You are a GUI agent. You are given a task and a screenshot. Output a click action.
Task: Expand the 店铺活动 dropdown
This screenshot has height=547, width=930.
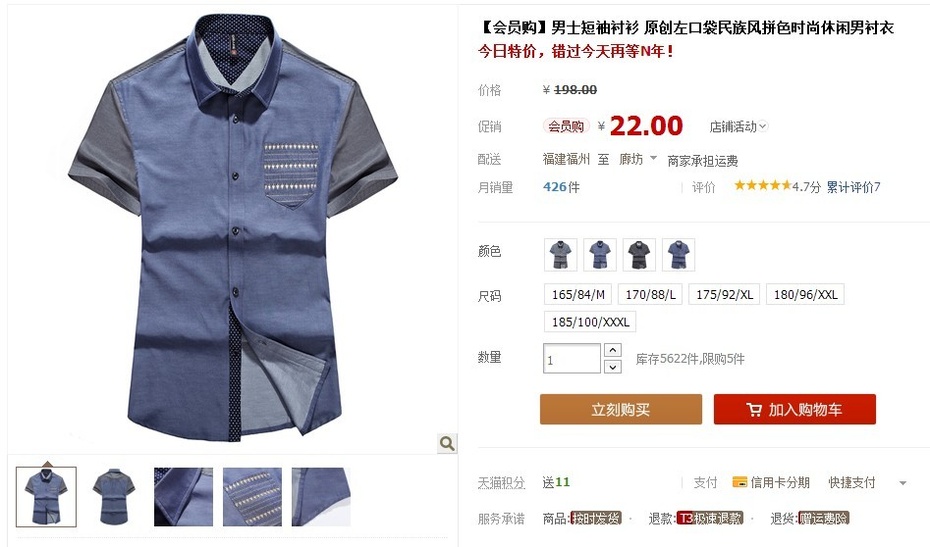(x=738, y=126)
